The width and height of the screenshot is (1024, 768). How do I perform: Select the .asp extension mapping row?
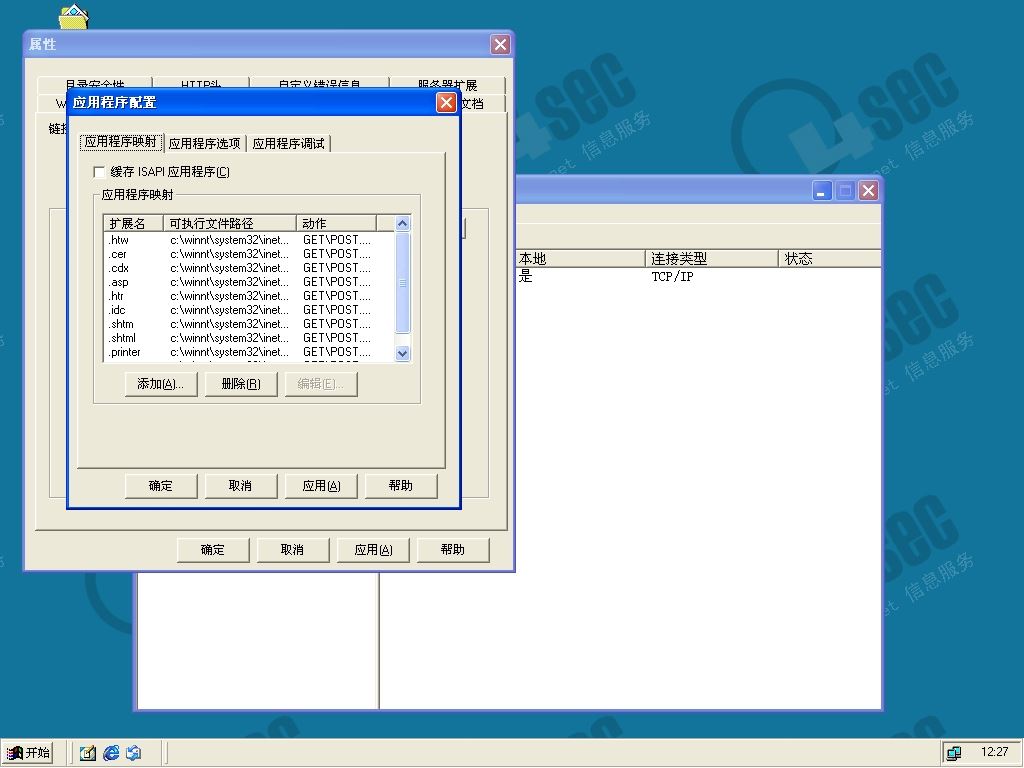(249, 282)
